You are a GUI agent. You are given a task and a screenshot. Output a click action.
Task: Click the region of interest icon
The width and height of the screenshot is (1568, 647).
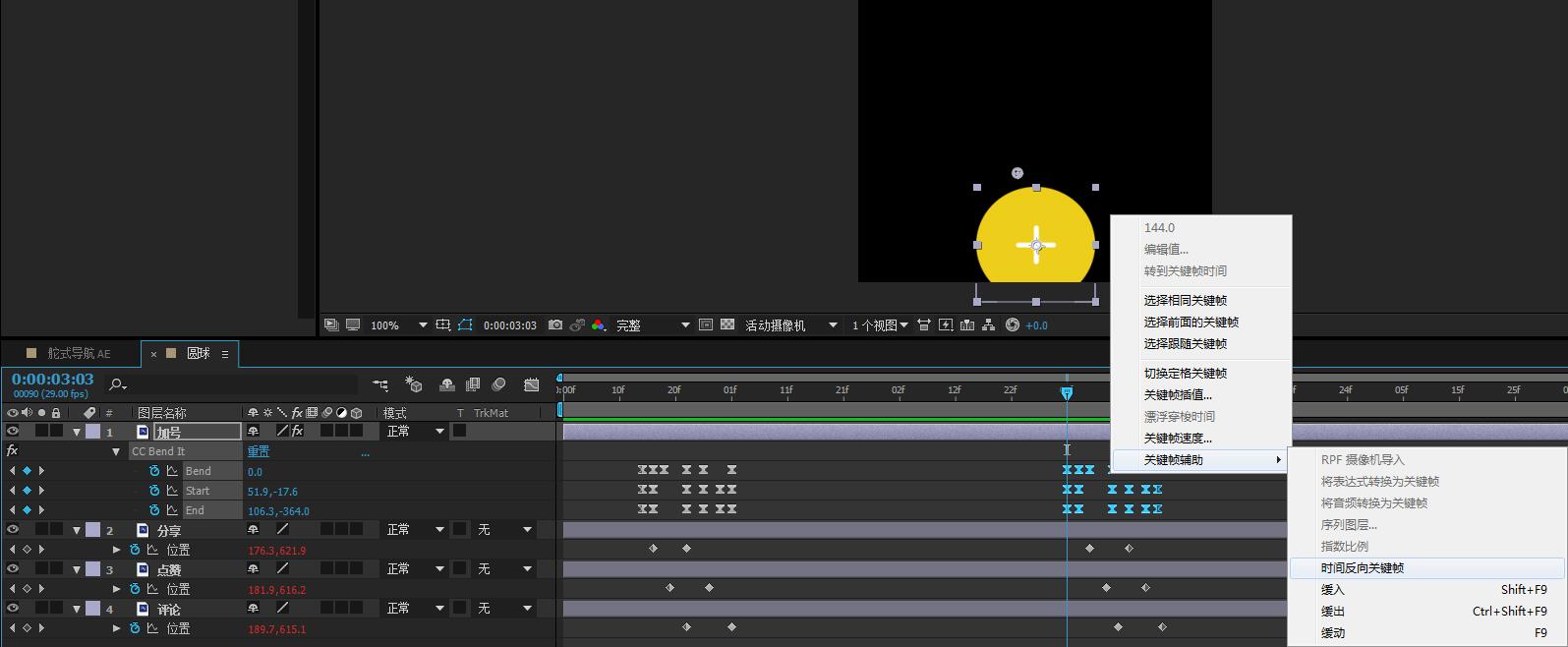(443, 325)
